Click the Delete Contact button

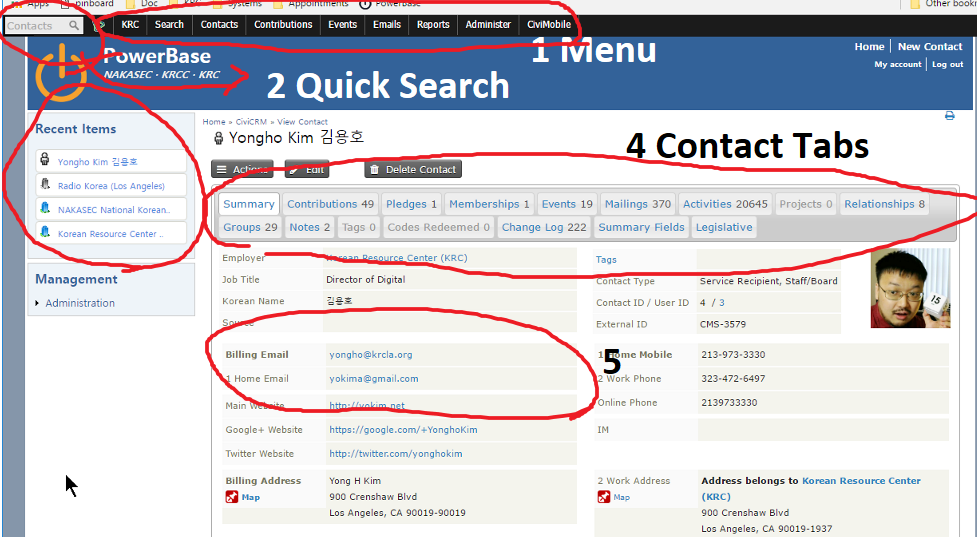click(413, 169)
